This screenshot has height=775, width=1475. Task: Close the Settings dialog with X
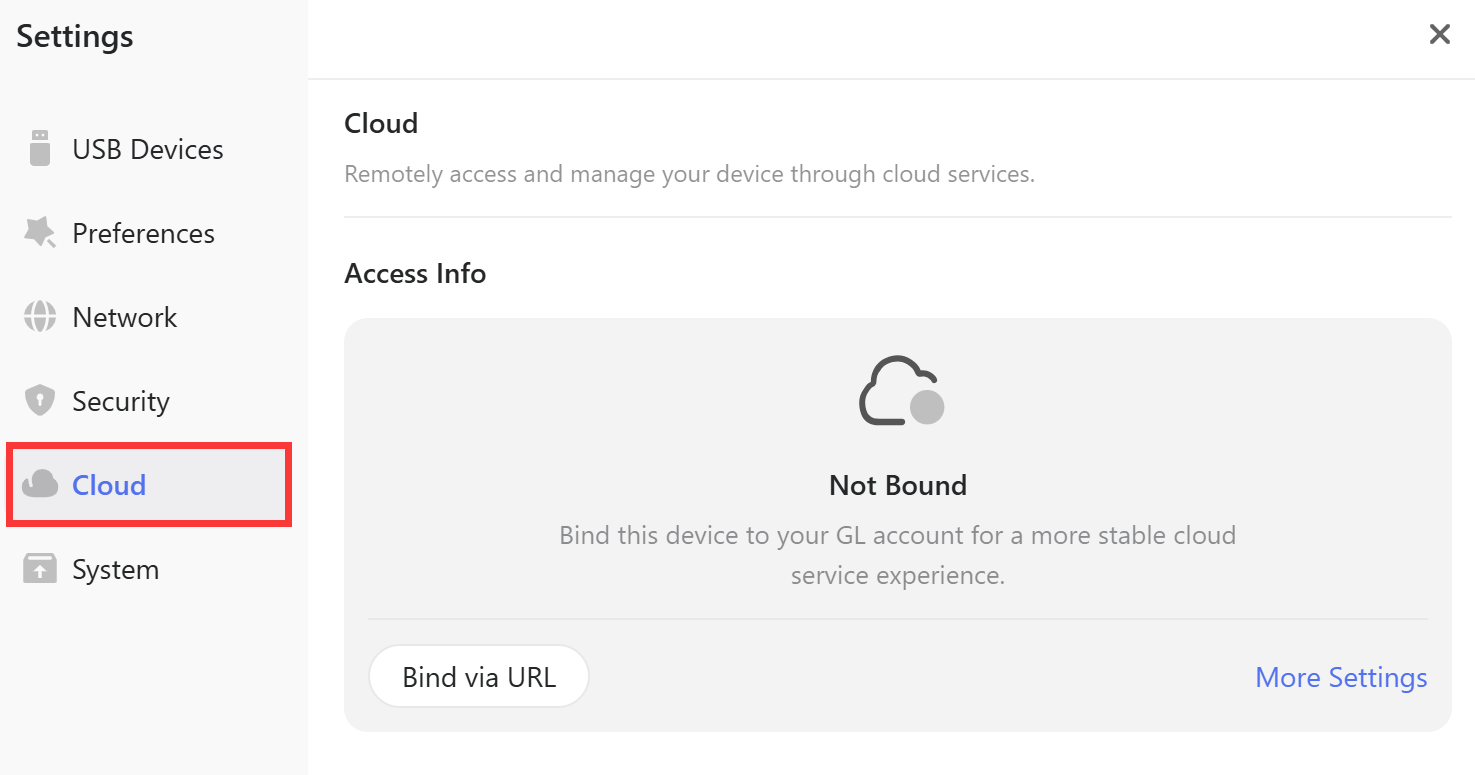click(x=1439, y=34)
